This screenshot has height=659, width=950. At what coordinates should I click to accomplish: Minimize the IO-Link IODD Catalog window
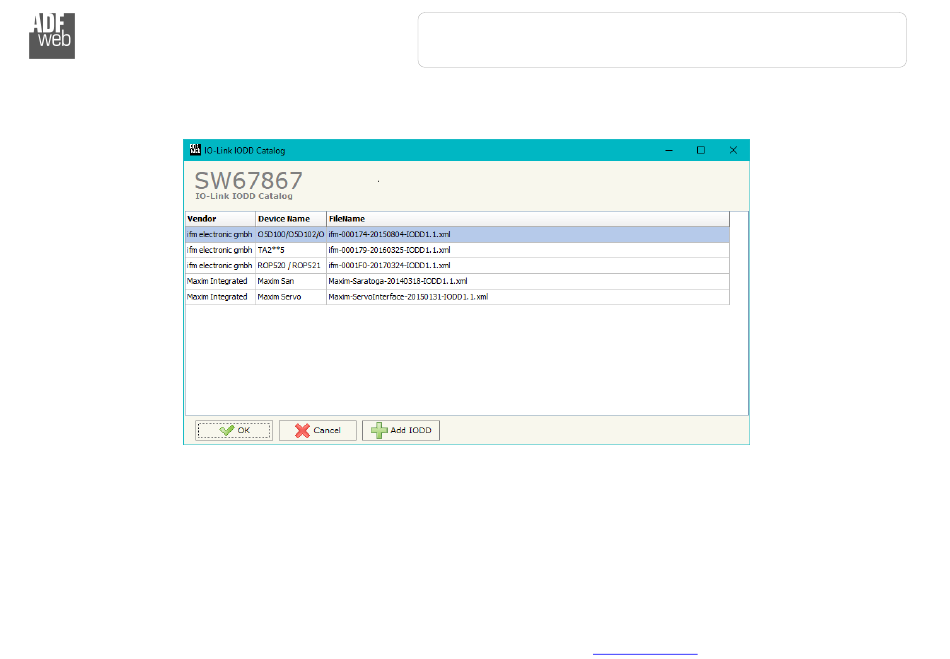pos(669,150)
